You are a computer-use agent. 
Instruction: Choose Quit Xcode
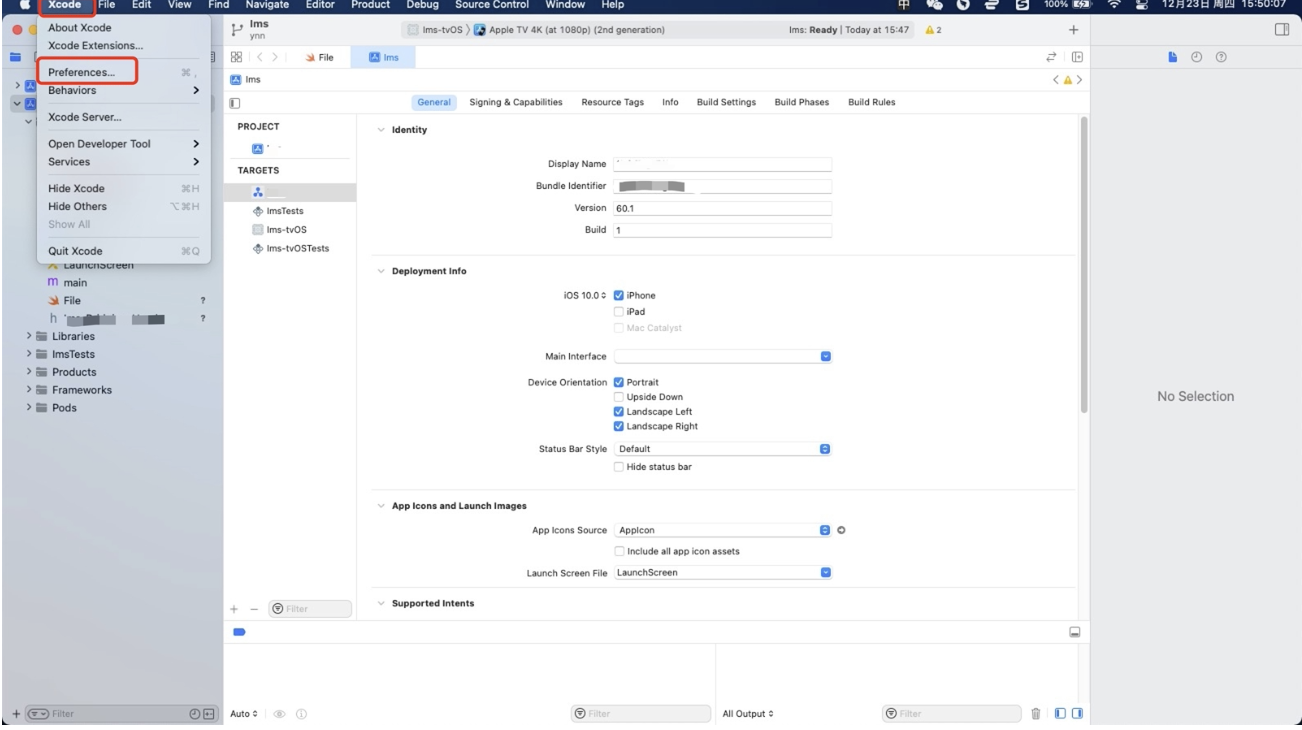click(123, 251)
